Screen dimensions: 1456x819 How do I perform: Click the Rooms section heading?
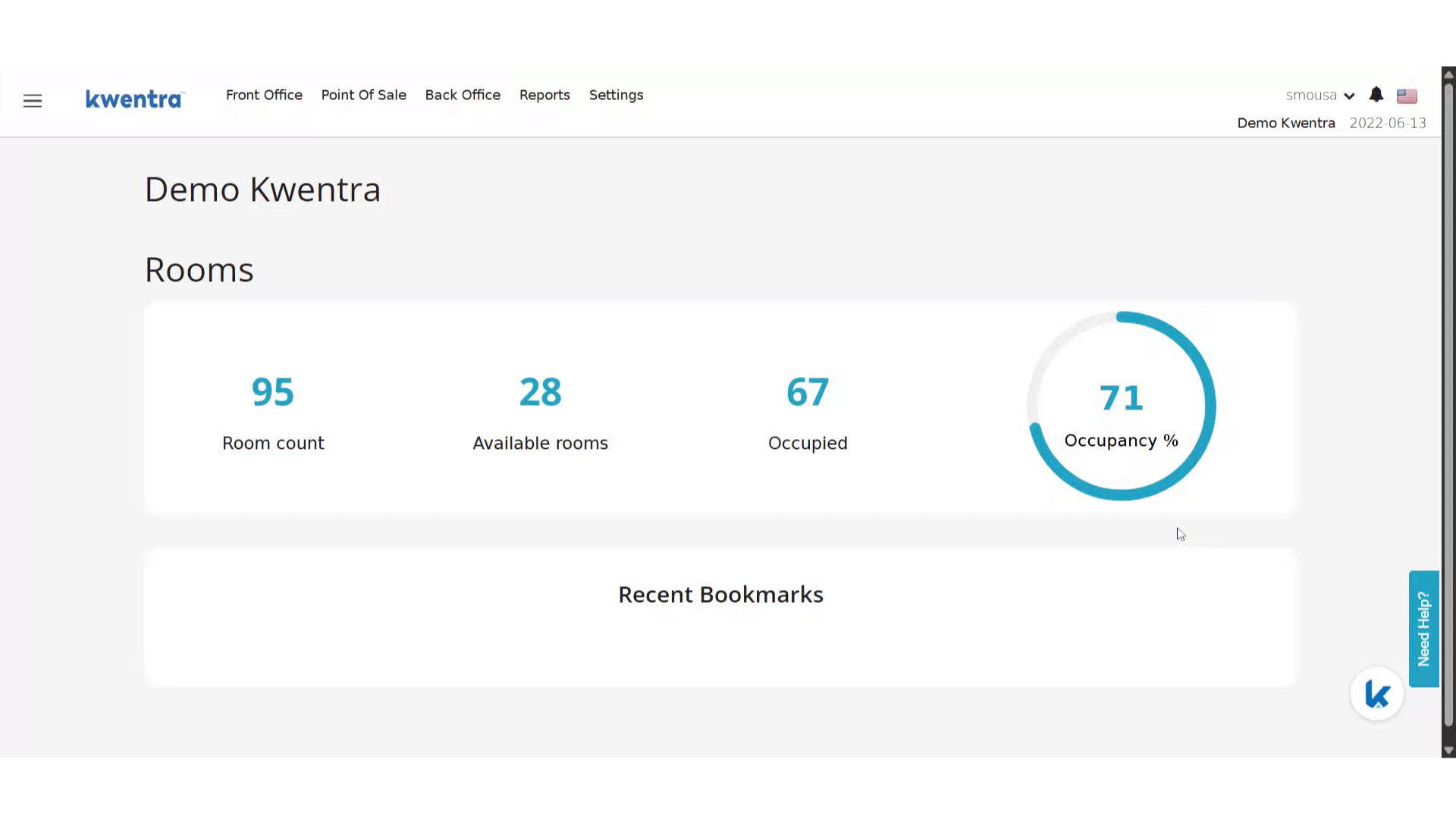[x=199, y=269]
